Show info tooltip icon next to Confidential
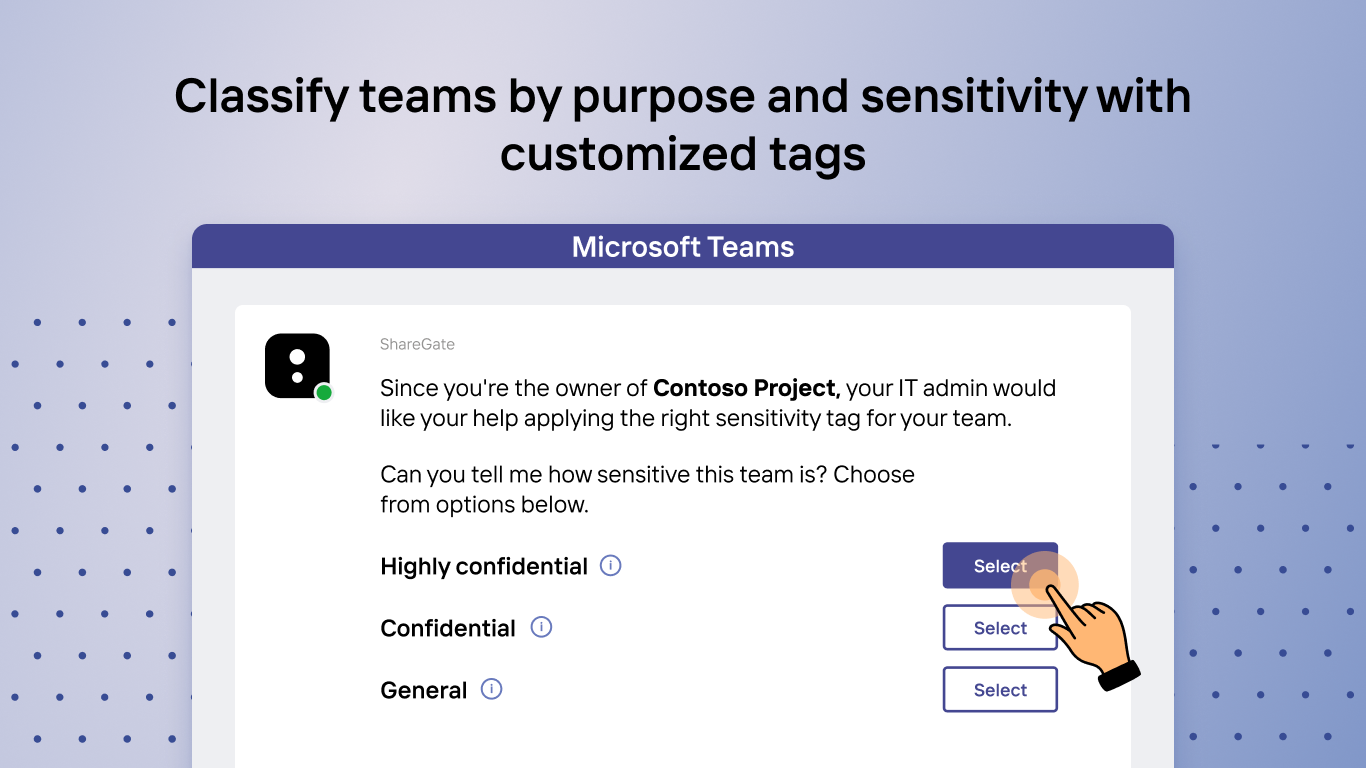Screen dimensions: 1366x768 click(x=541, y=627)
